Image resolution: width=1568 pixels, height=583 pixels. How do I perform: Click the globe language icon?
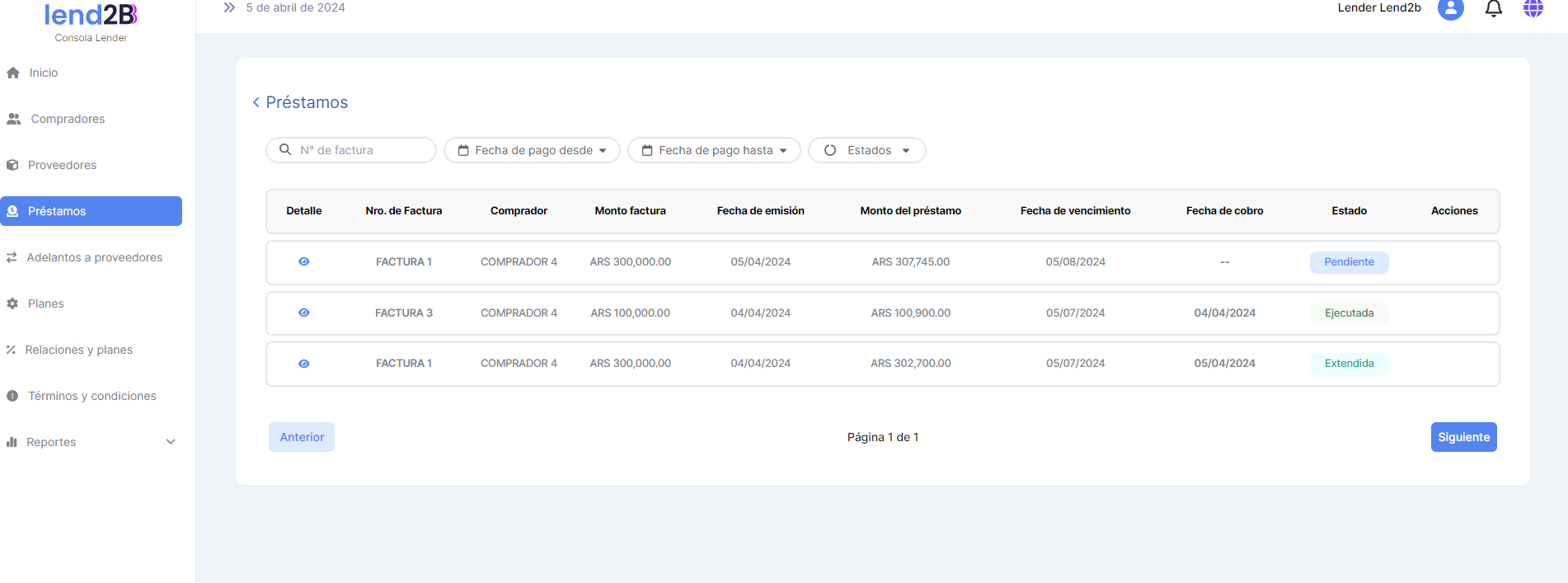[x=1533, y=8]
